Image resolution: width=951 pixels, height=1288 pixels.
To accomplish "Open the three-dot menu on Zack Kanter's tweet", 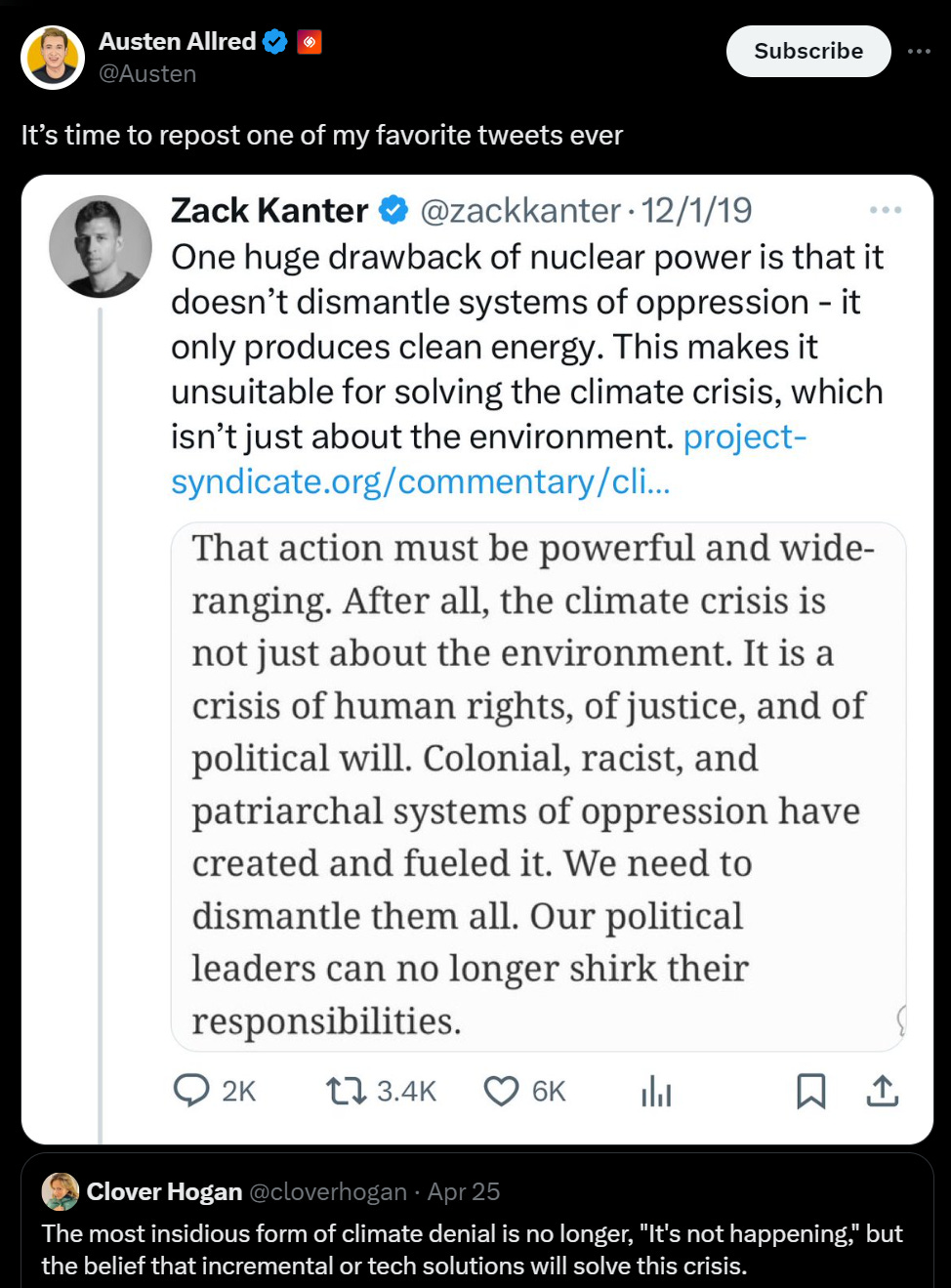I will 885,210.
